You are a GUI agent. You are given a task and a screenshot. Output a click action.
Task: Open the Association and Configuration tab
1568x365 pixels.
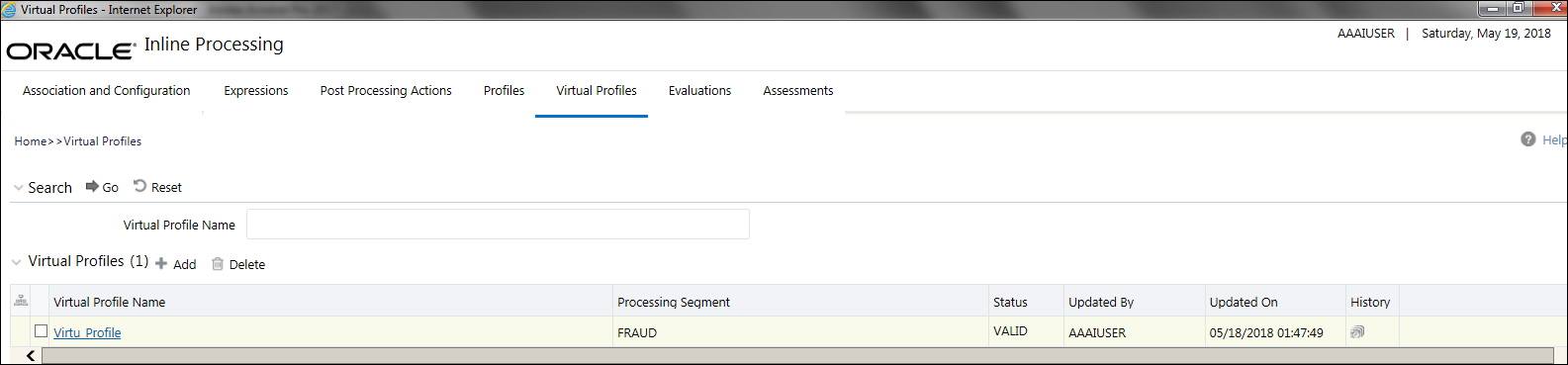pos(107,90)
